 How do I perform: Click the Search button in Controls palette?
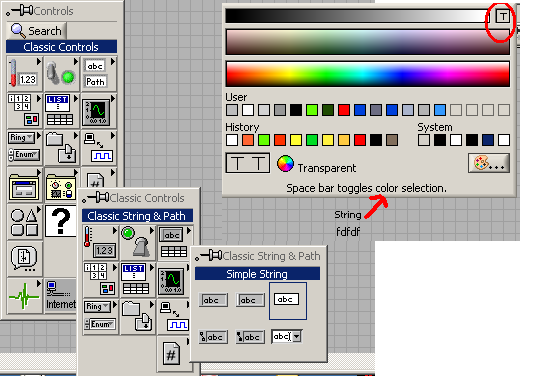[37, 31]
